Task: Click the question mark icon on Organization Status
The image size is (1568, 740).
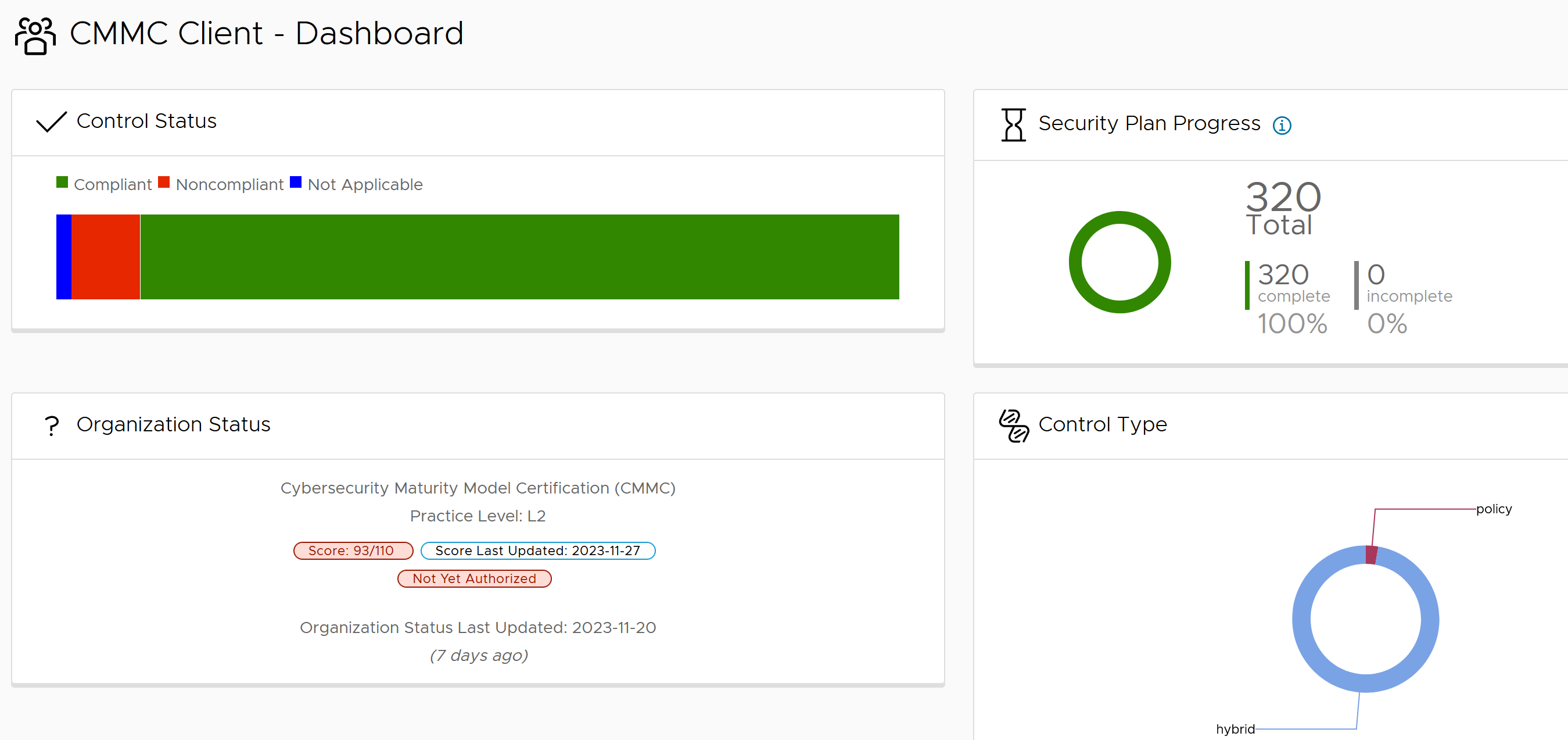Action: (x=52, y=425)
